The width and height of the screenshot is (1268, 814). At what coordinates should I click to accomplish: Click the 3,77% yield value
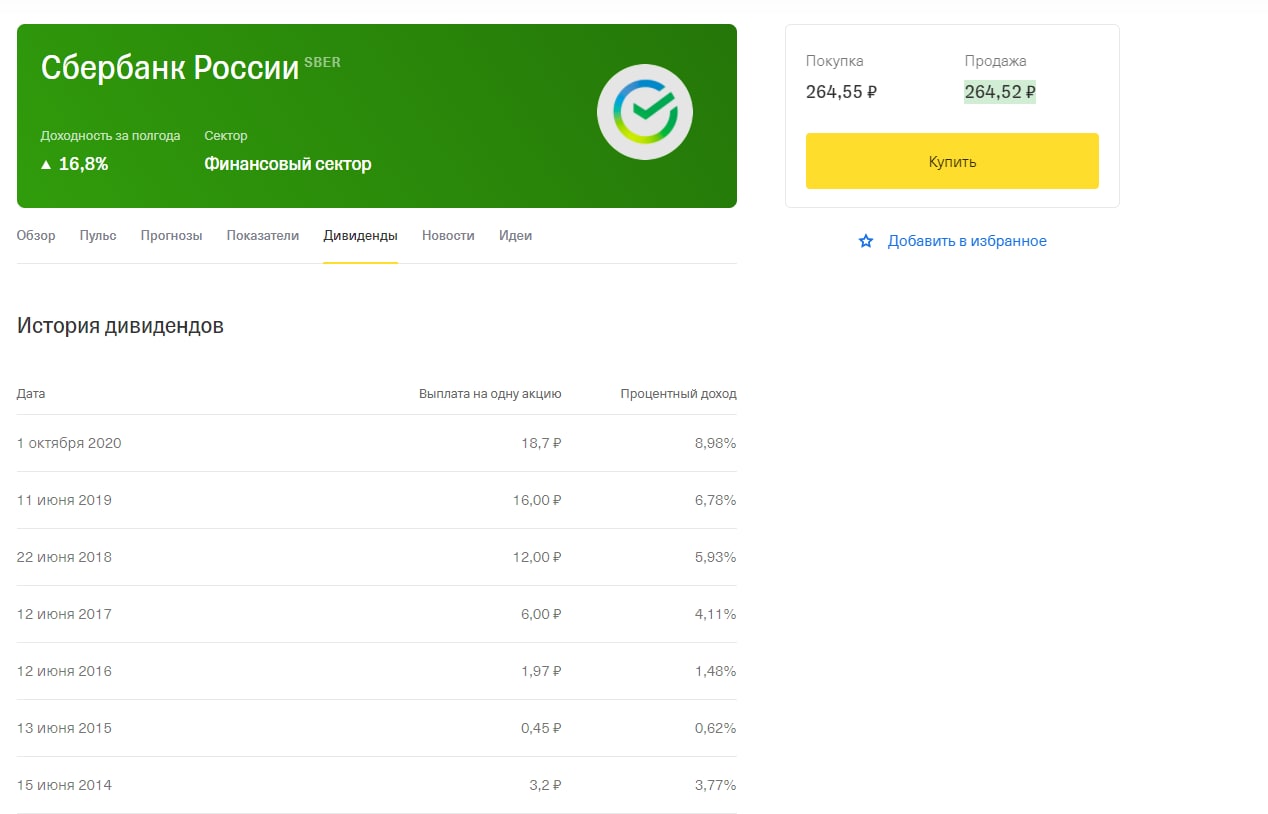tap(716, 785)
